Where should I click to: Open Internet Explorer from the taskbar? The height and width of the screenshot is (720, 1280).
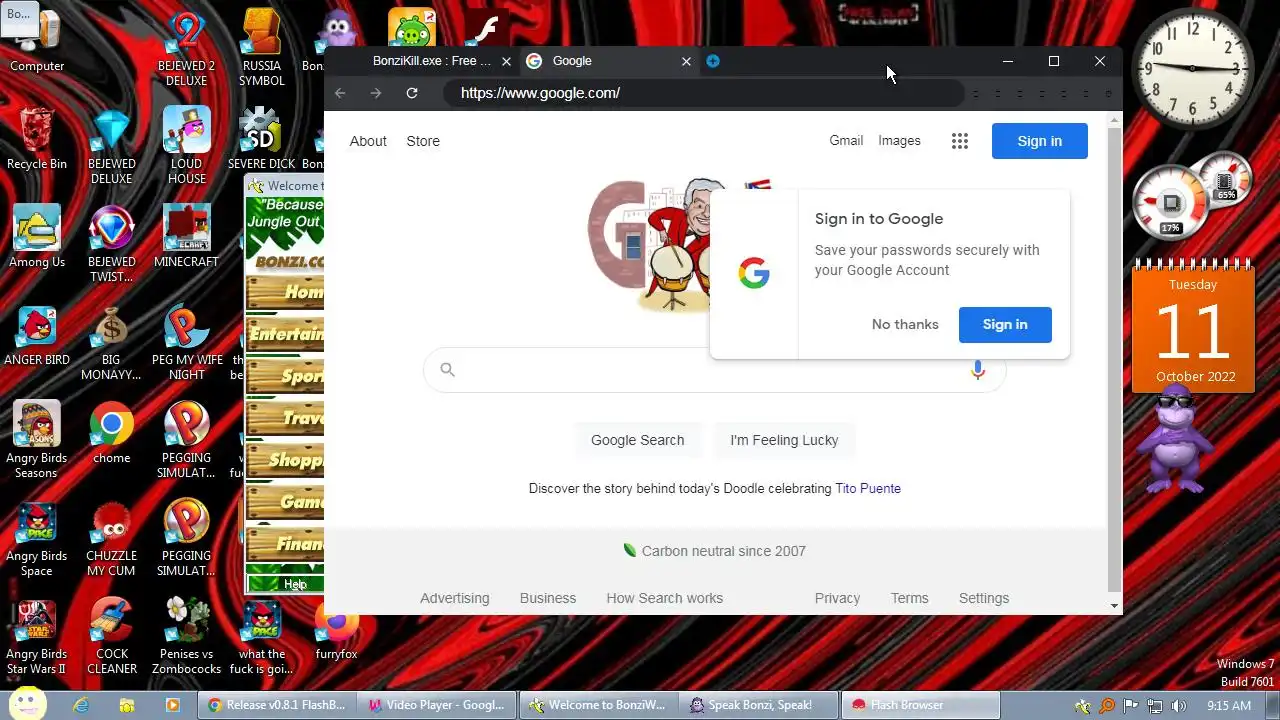pos(81,705)
